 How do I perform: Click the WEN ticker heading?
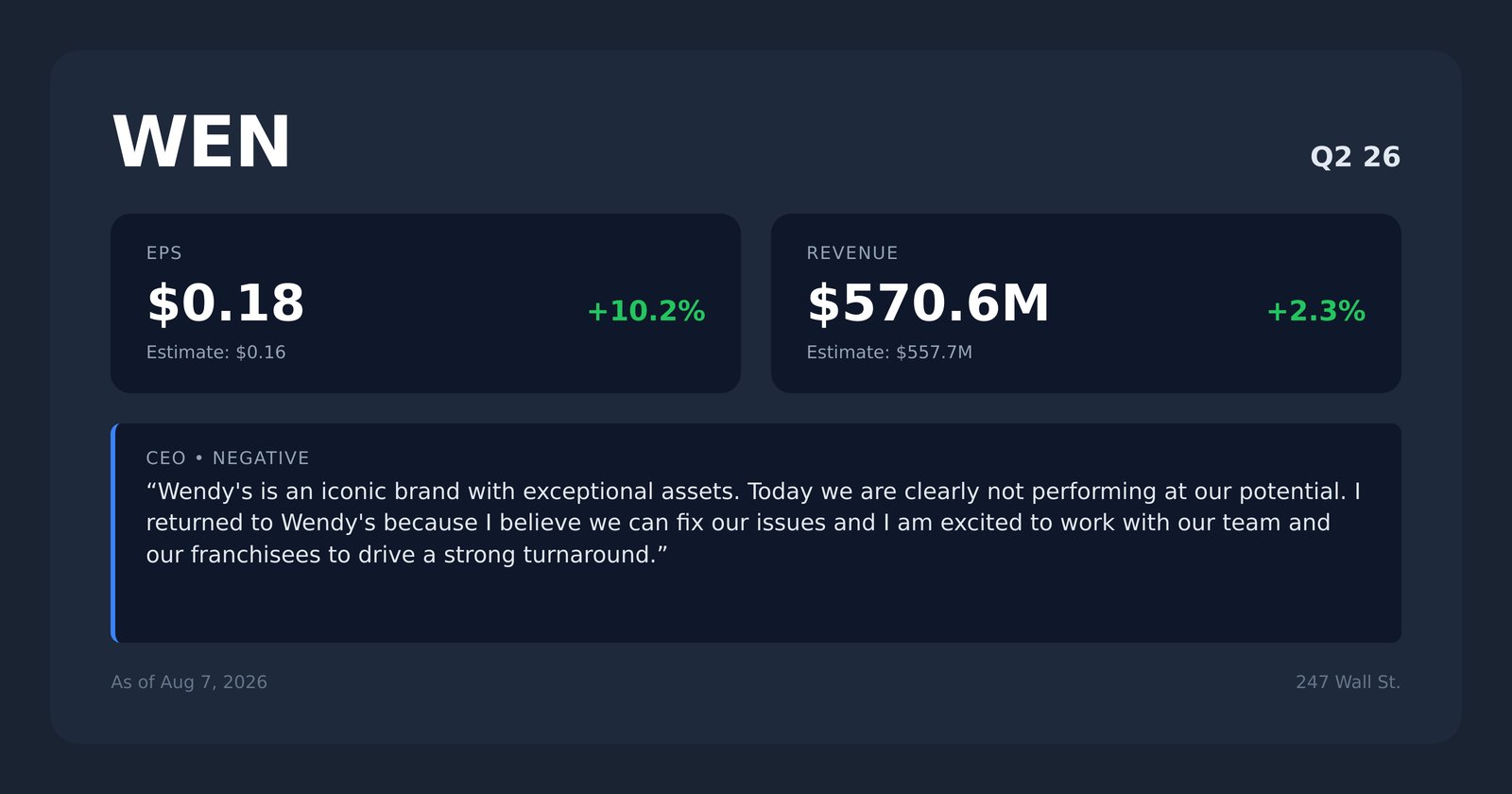(201, 143)
